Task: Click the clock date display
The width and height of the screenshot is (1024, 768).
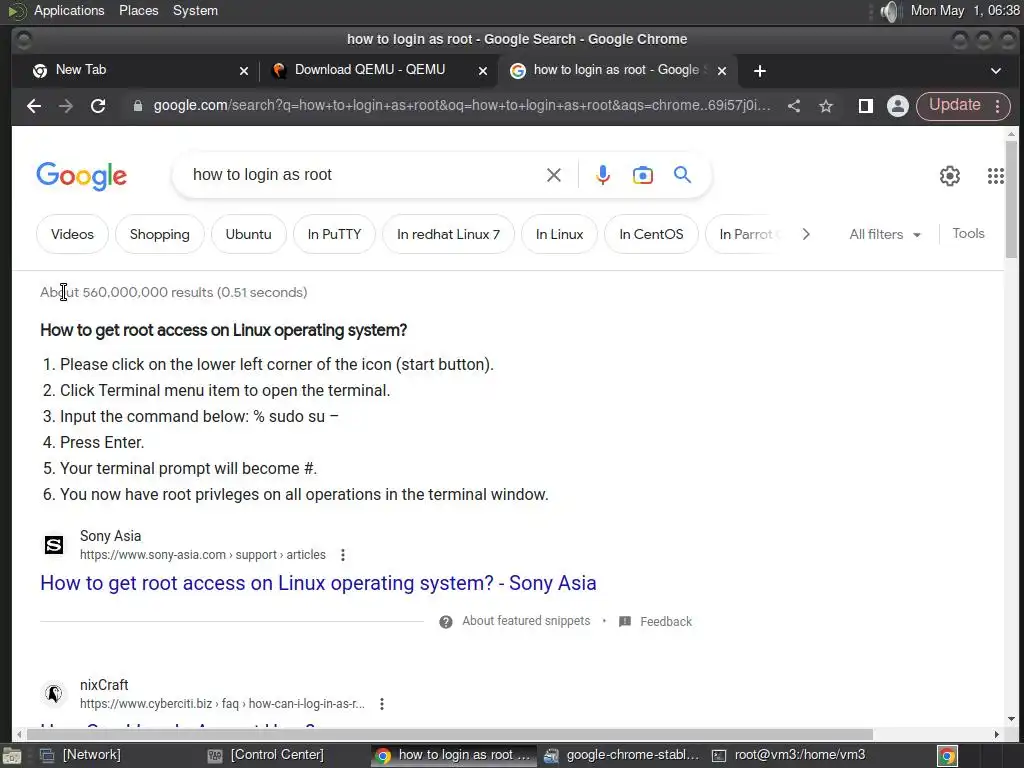Action: pos(965,10)
